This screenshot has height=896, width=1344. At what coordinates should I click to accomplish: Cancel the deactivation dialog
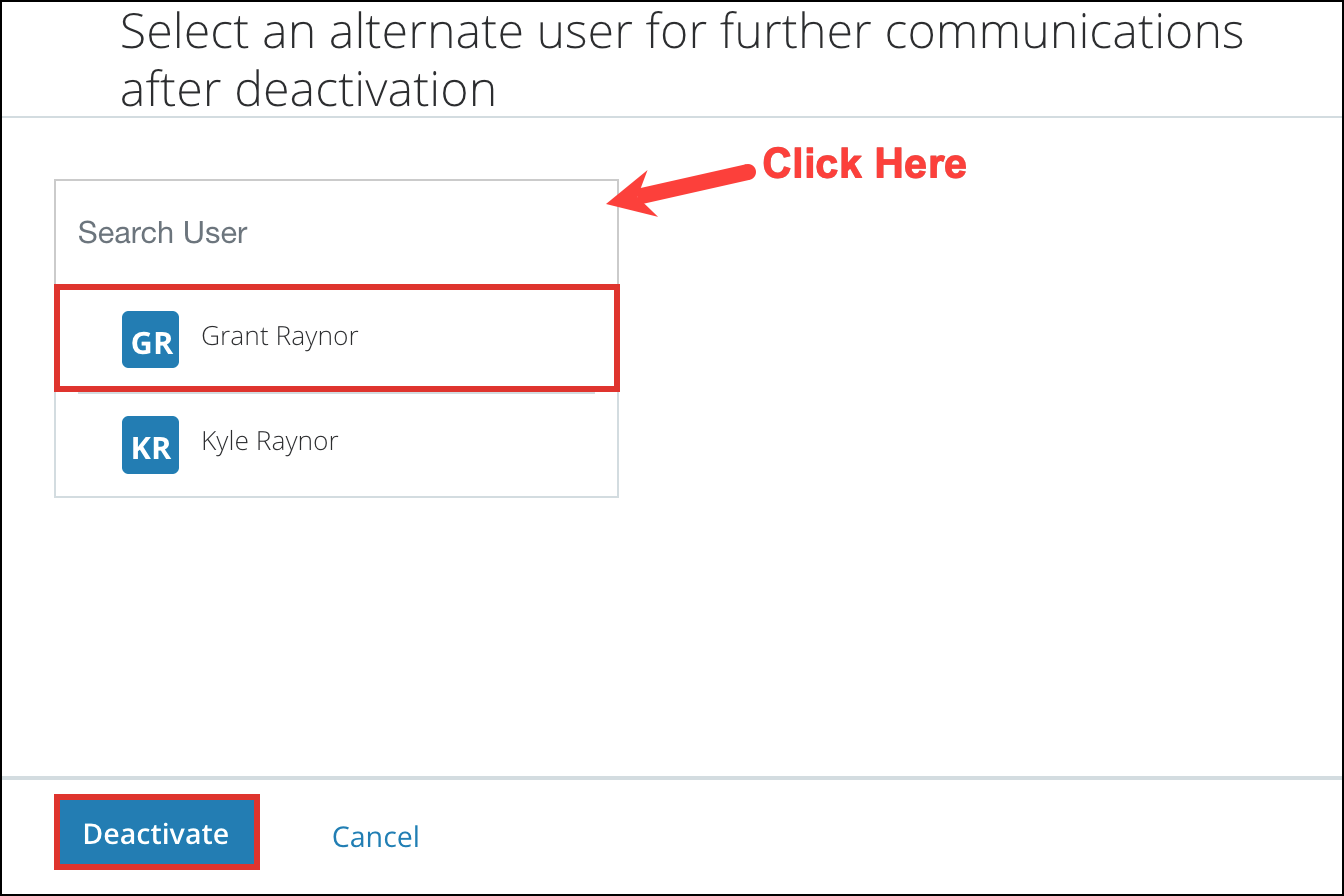(376, 836)
